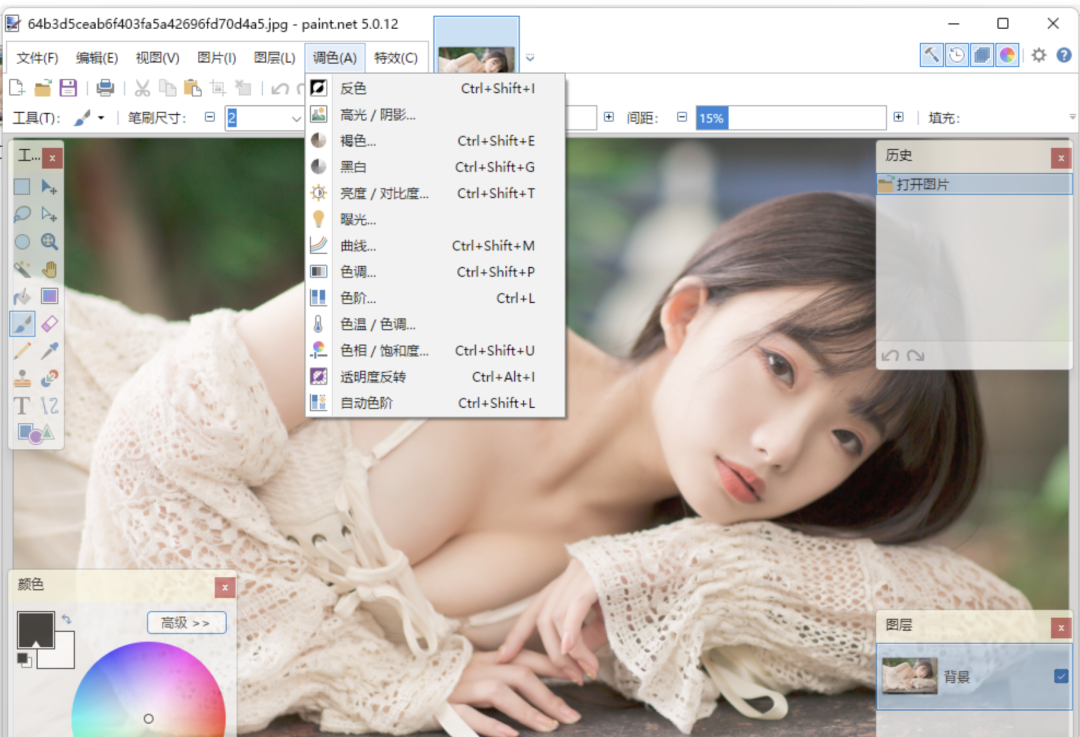The width and height of the screenshot is (1080, 737).
Task: Choose the Text tool
Action: pos(22,405)
